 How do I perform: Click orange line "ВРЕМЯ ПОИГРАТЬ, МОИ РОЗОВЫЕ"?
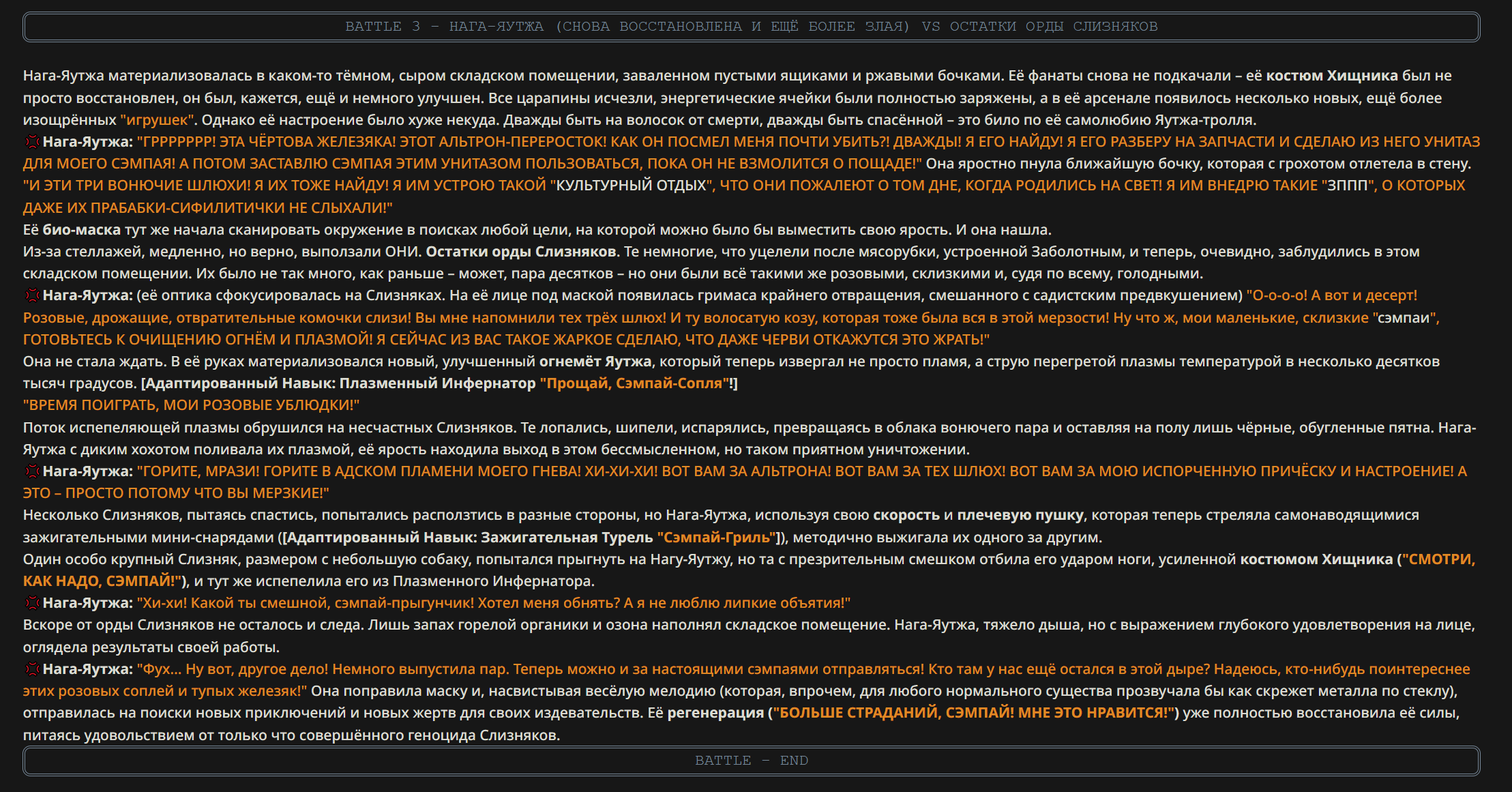191,405
